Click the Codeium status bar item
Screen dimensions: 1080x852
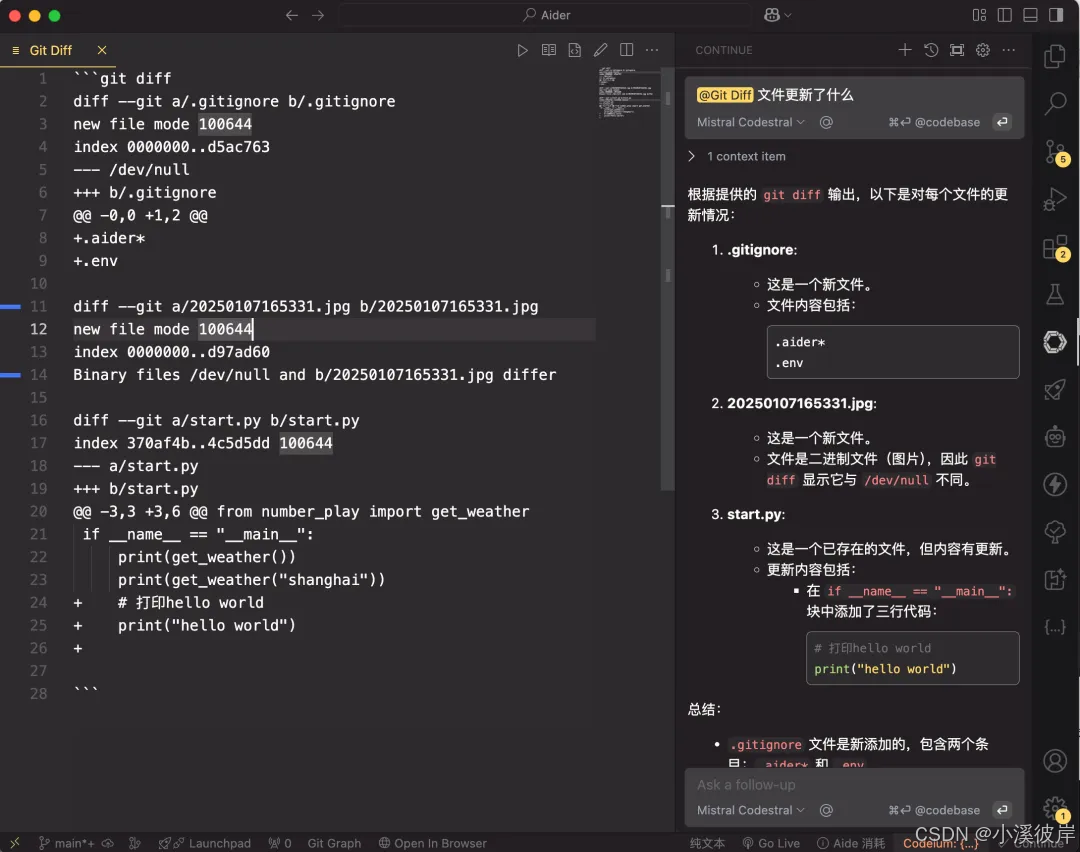[x=940, y=843]
